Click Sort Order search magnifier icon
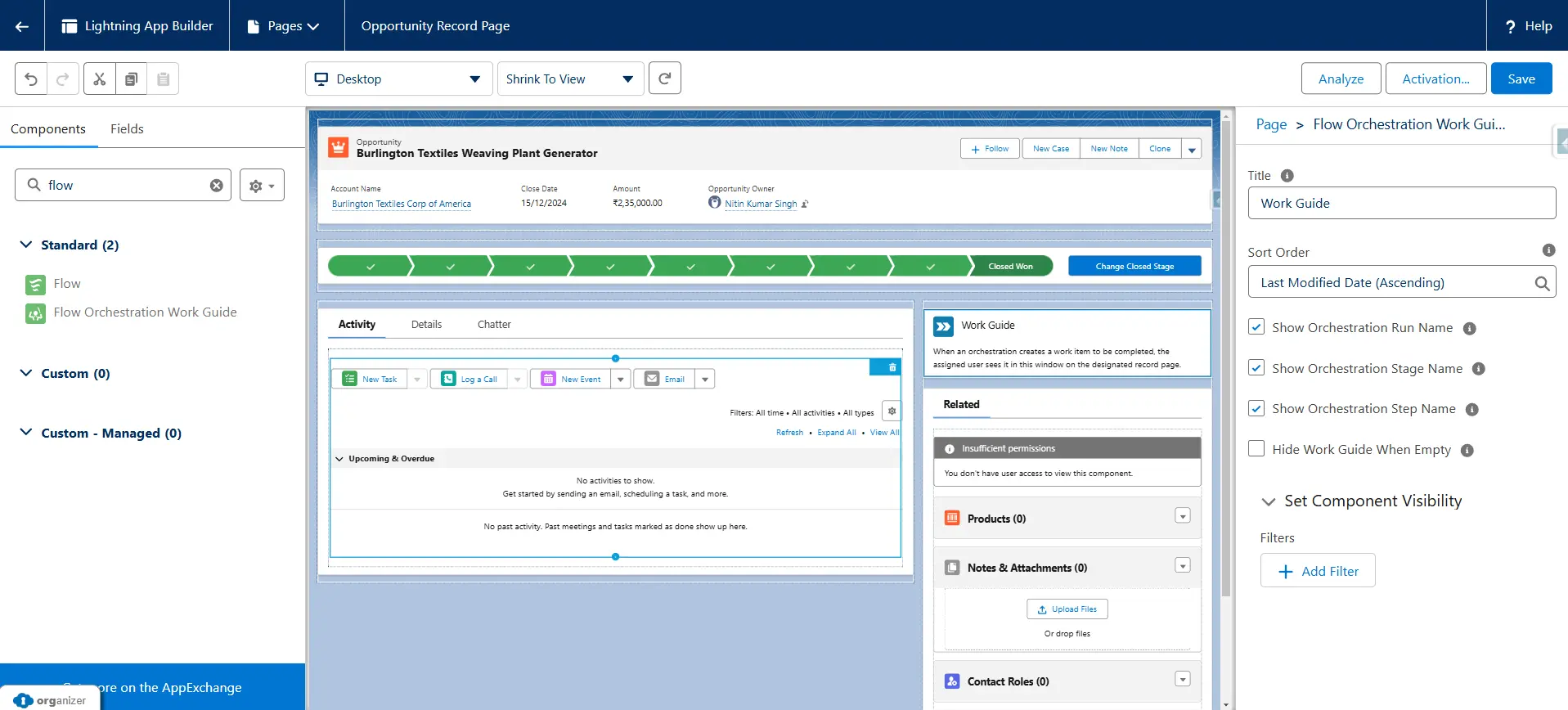This screenshot has height=710, width=1568. click(1542, 283)
